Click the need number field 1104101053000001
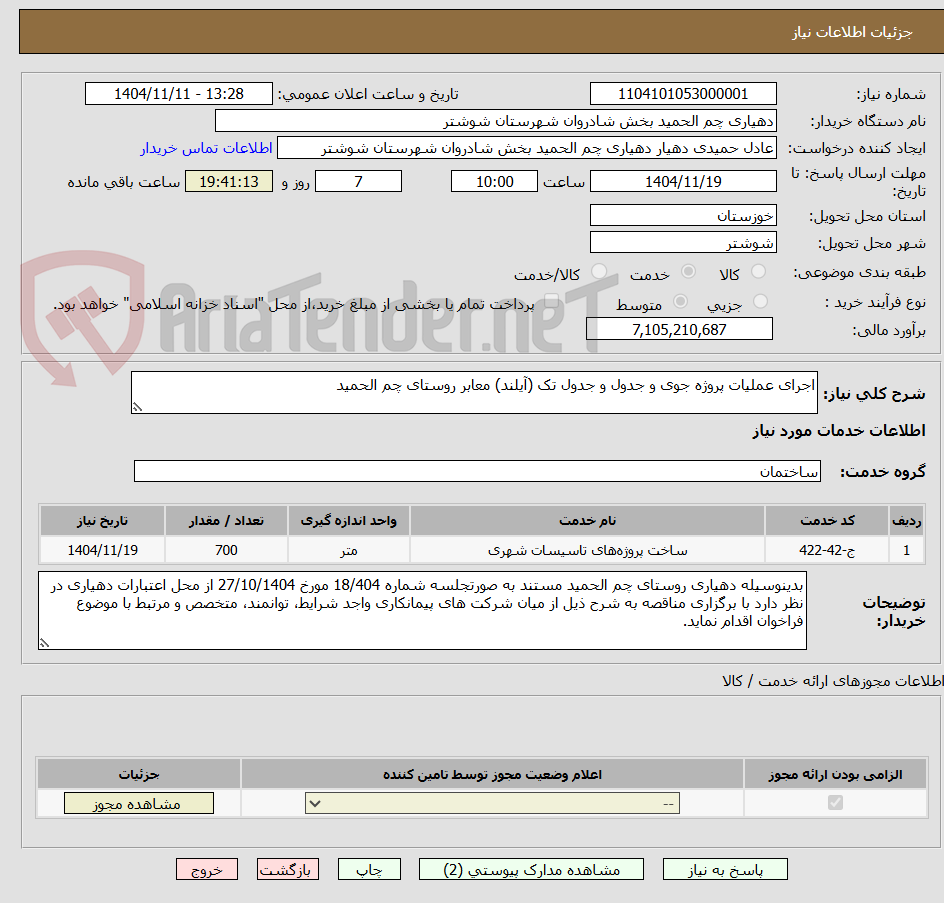944x903 pixels. coord(683,94)
